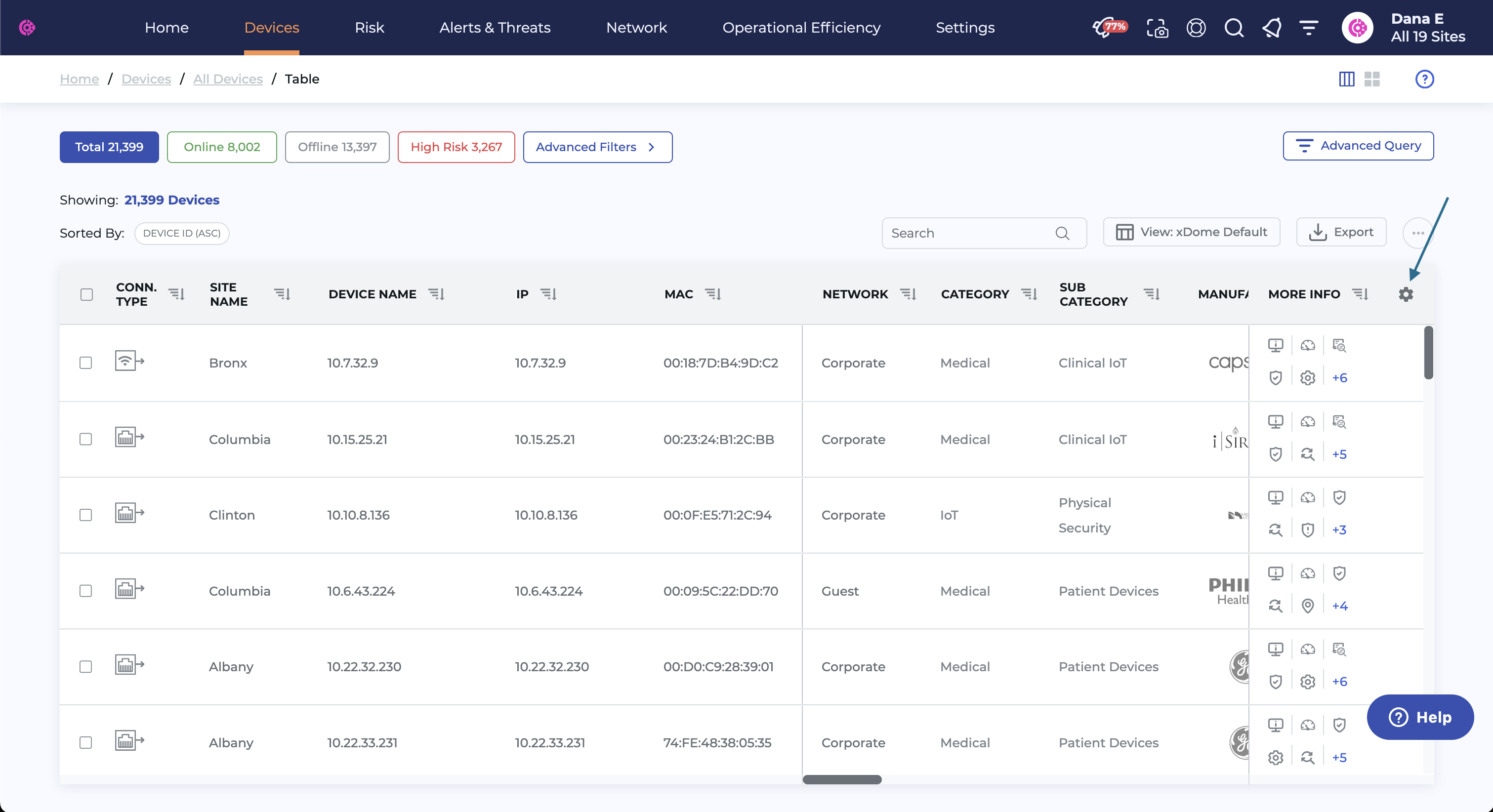The width and height of the screenshot is (1493, 812).
Task: Click the announcements megaphone icon
Action: pyautogui.click(x=1272, y=28)
